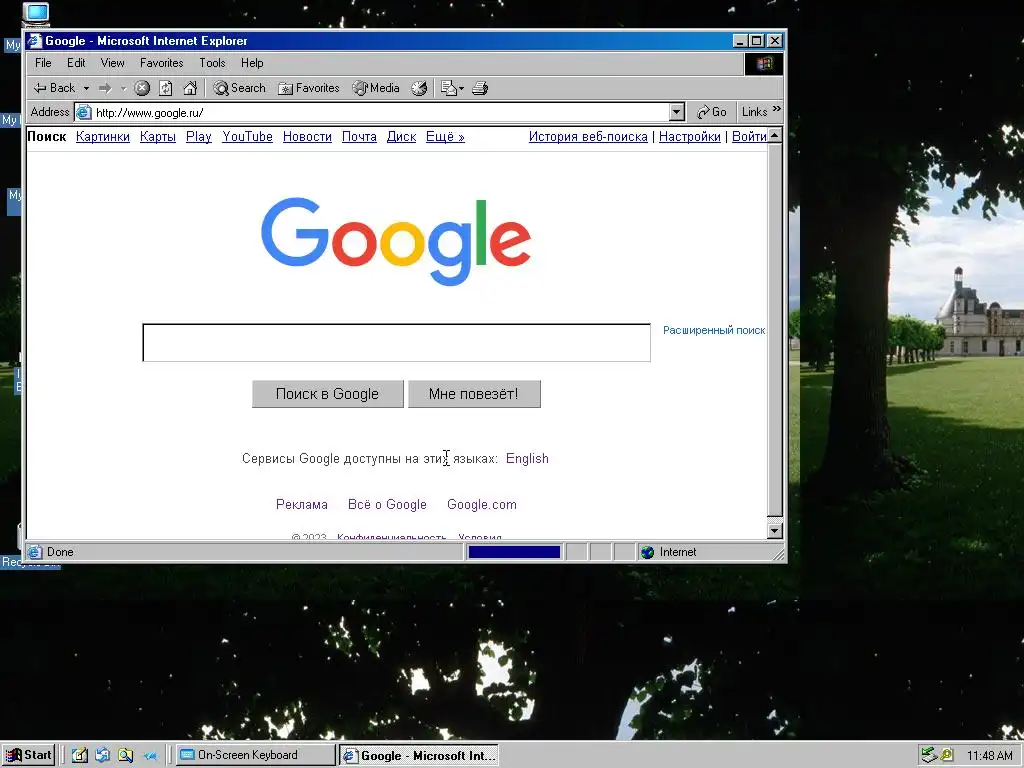Click the Поиск в Google button
The image size is (1024, 768).
click(x=327, y=394)
